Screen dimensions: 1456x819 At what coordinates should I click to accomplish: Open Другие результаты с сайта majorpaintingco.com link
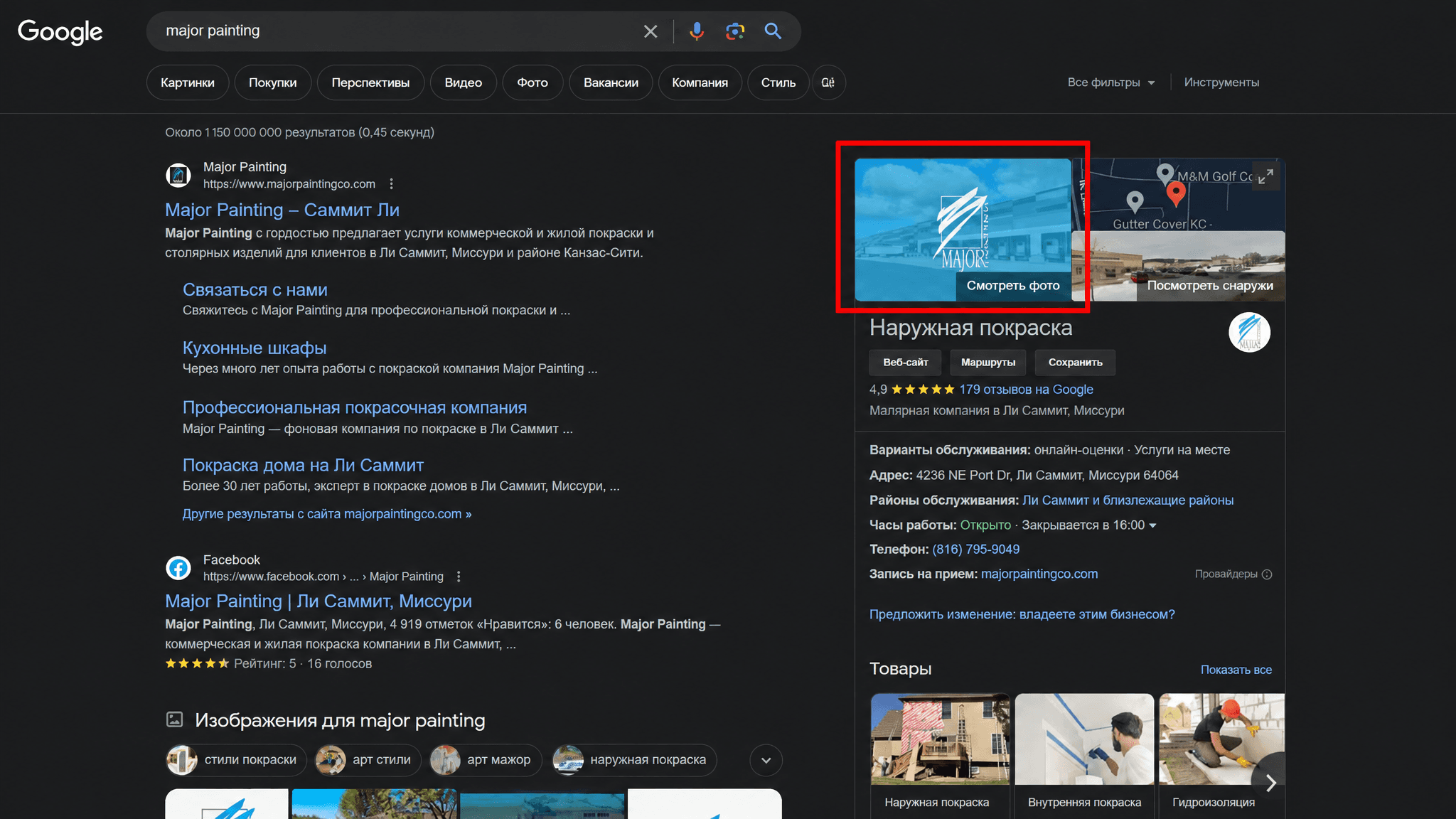327,514
